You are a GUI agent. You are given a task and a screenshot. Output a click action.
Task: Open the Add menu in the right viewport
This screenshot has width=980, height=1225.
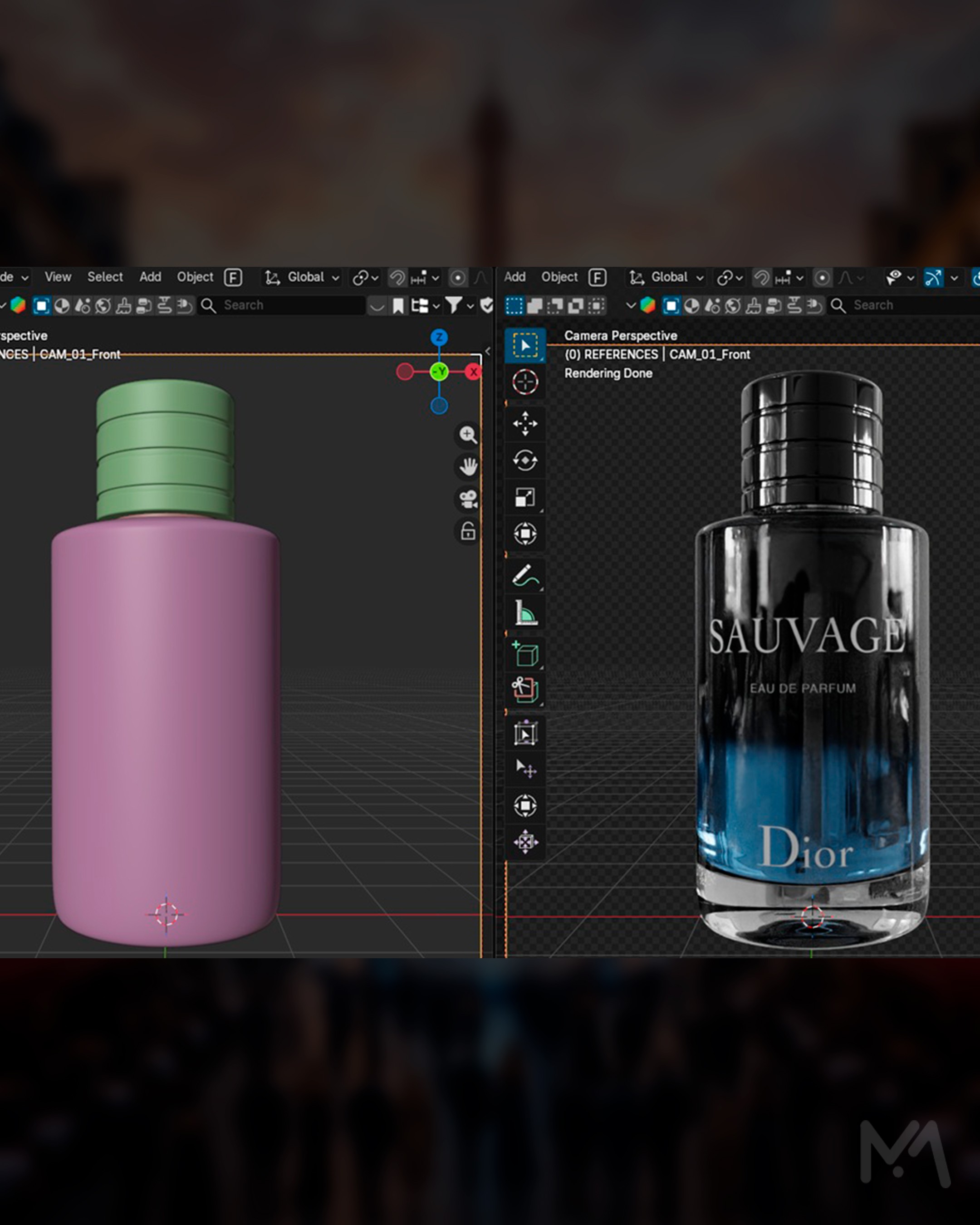[x=514, y=277]
